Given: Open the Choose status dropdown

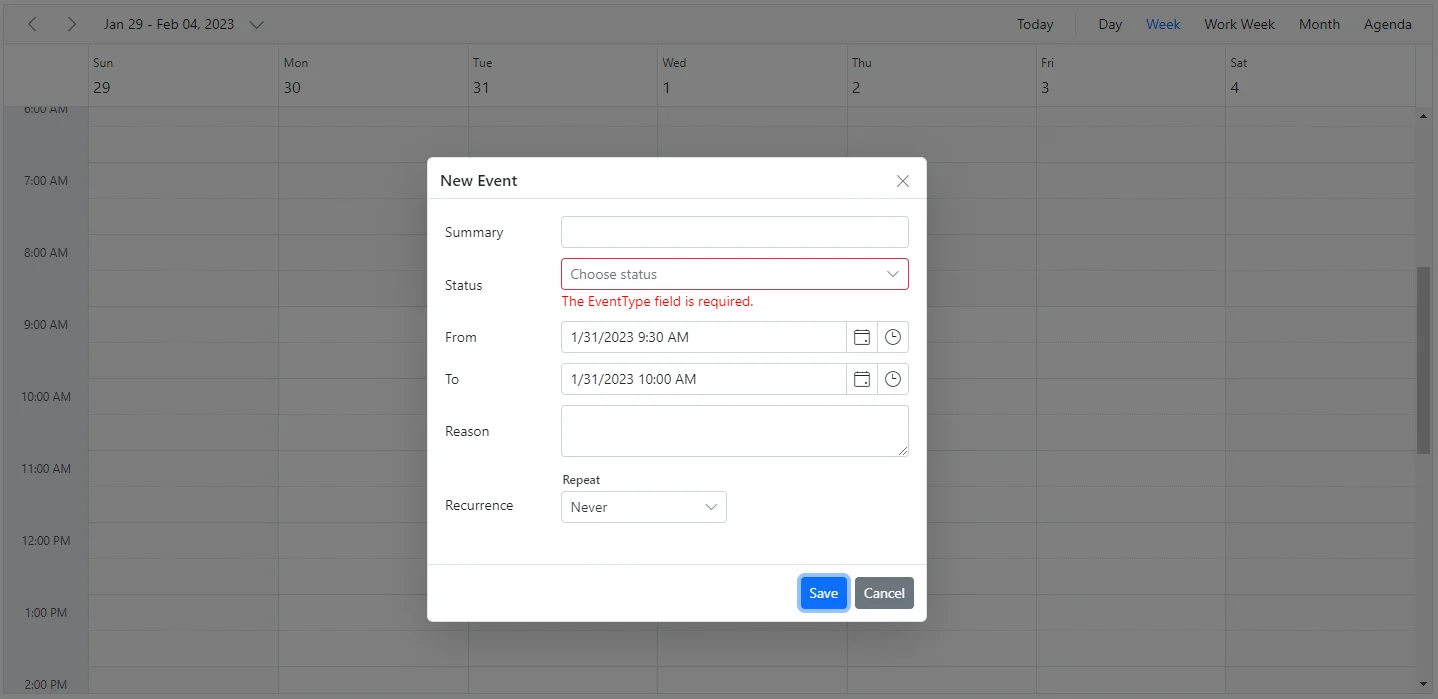Looking at the screenshot, I should click(x=735, y=274).
